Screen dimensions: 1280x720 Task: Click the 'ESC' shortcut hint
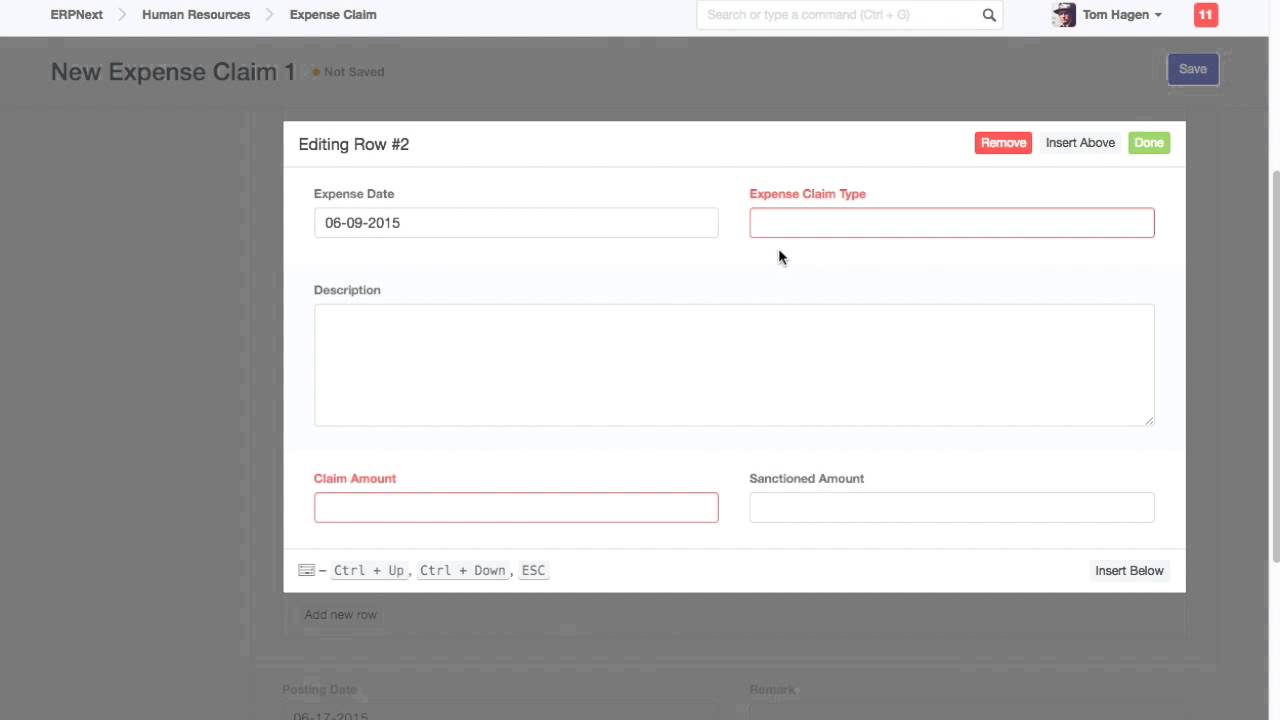click(x=533, y=570)
